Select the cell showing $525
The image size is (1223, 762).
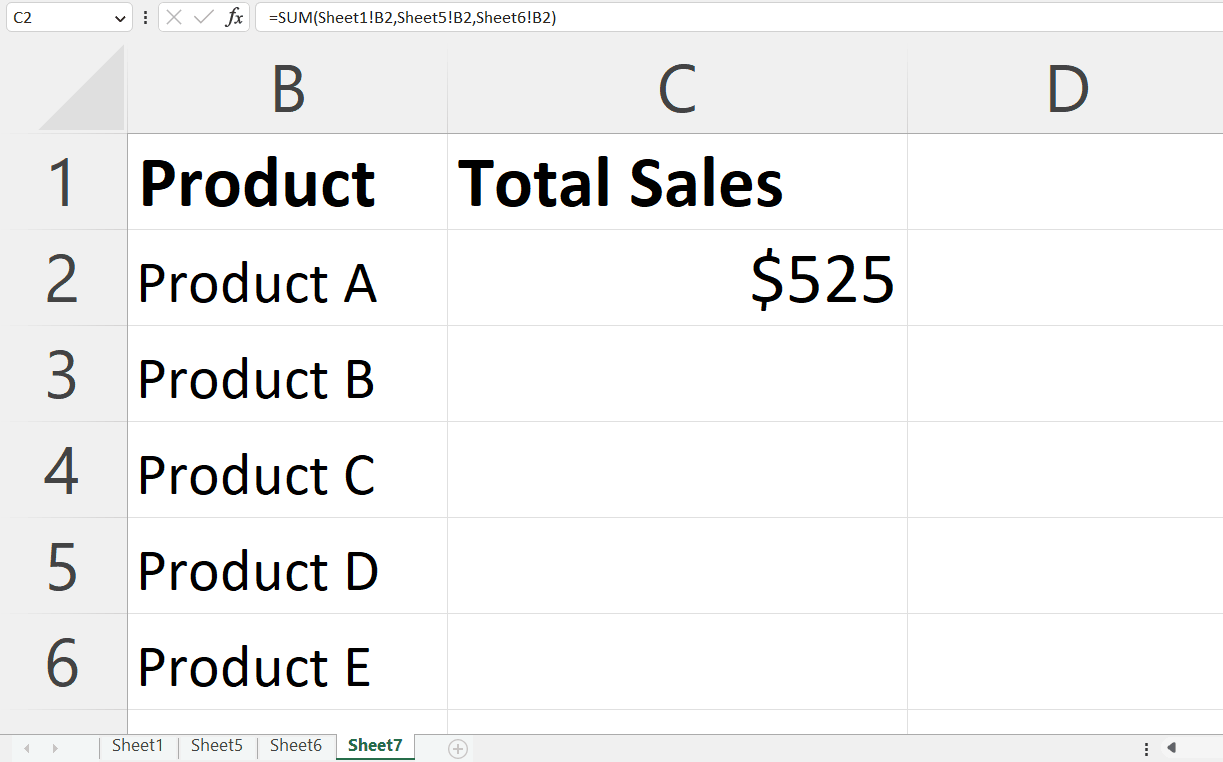click(676, 279)
